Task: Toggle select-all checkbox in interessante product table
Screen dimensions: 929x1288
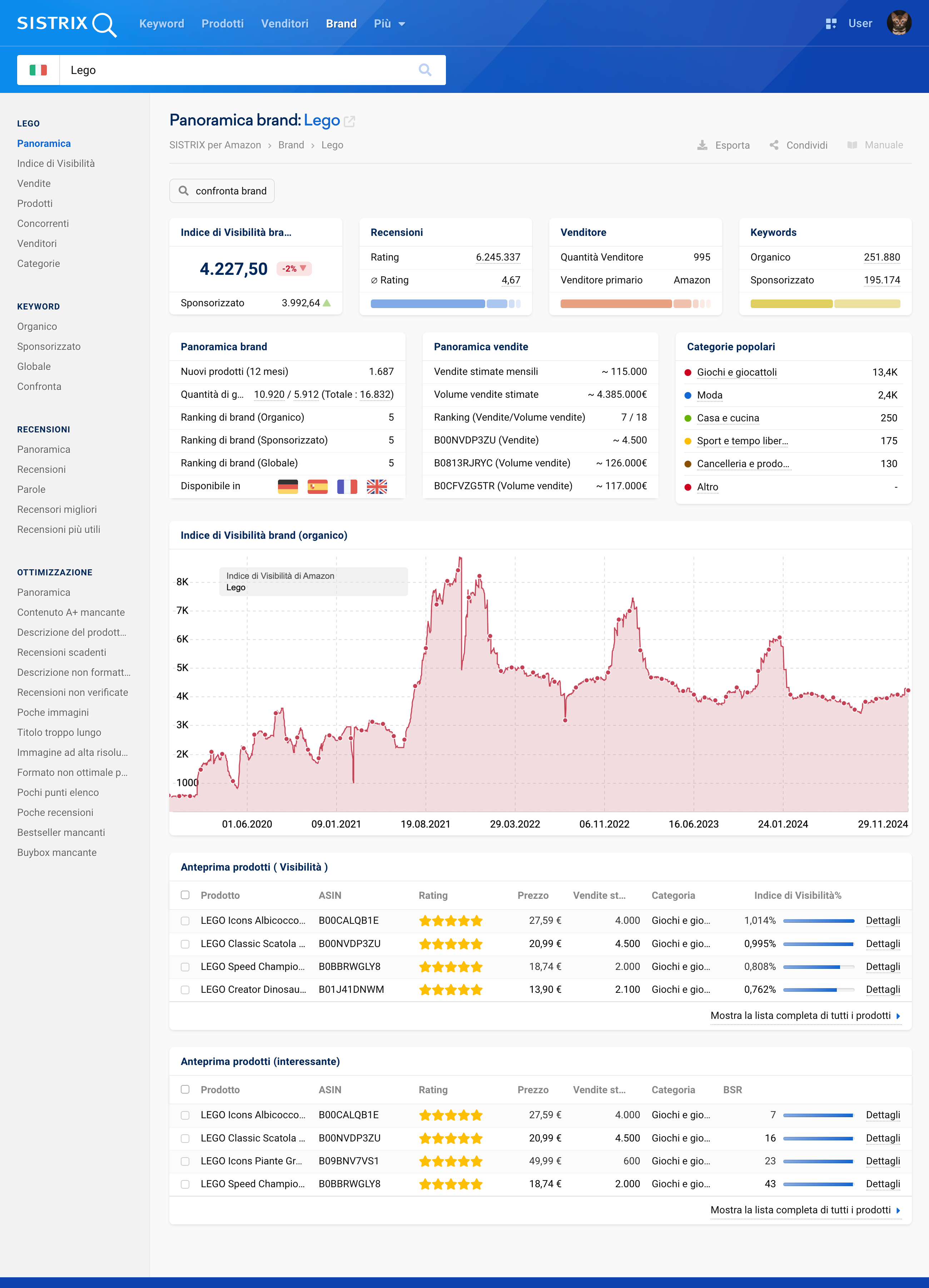Action: coord(185,1089)
